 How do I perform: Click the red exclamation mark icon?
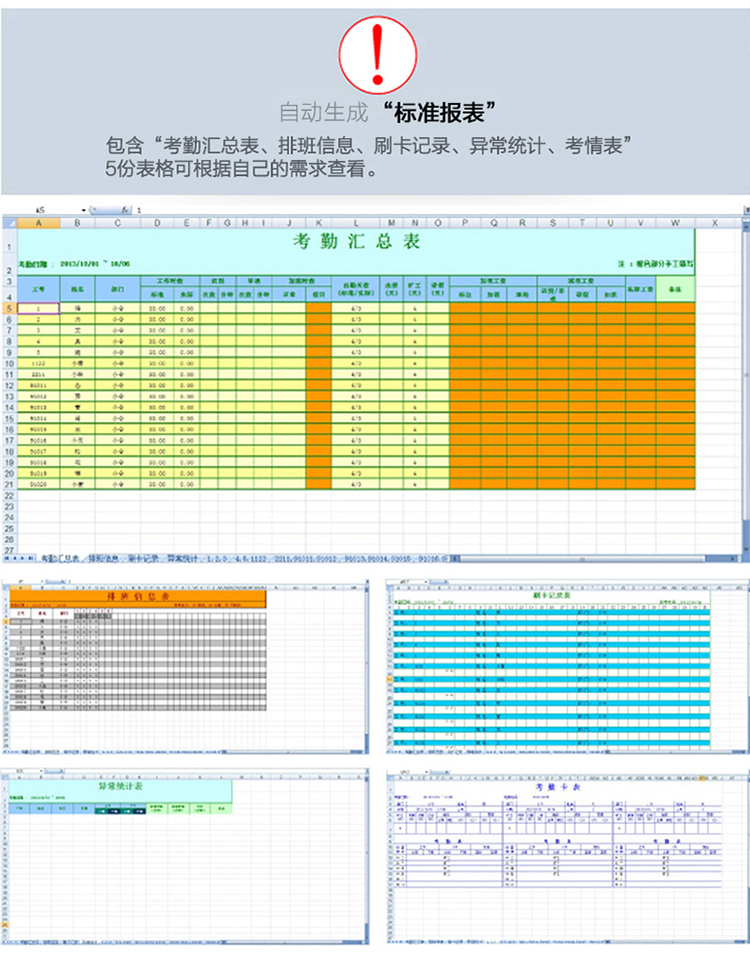[x=377, y=54]
